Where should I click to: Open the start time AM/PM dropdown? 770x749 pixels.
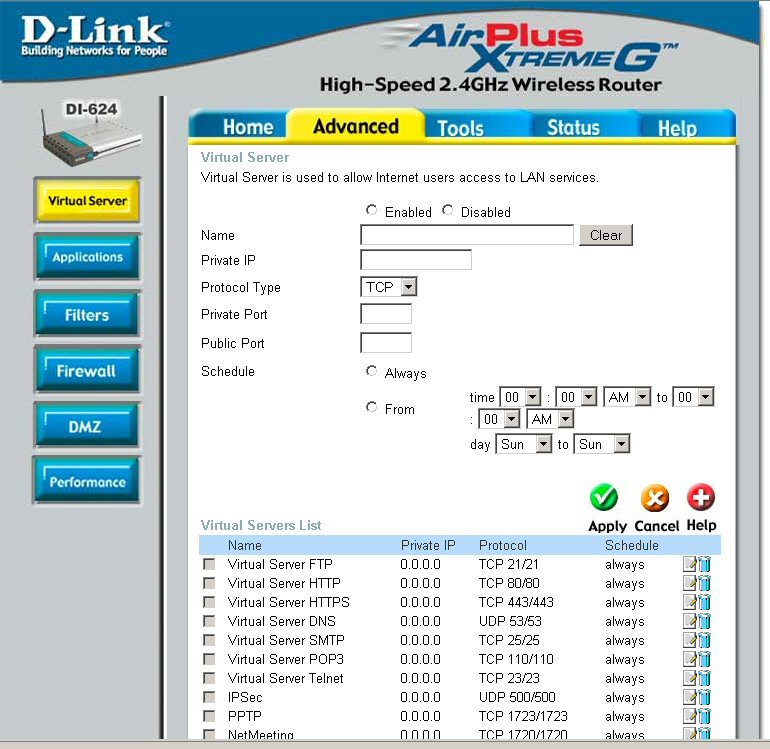pos(627,397)
